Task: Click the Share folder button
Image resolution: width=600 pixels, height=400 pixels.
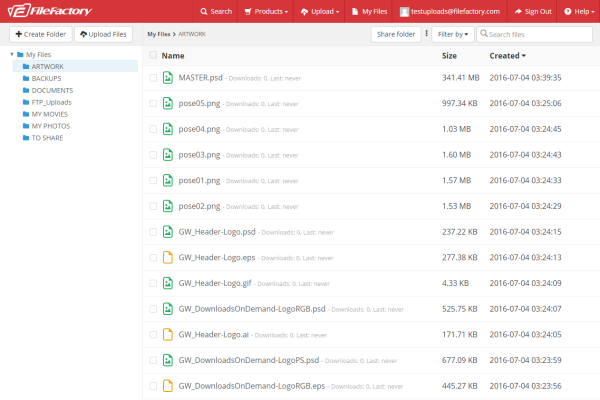Action: point(395,34)
